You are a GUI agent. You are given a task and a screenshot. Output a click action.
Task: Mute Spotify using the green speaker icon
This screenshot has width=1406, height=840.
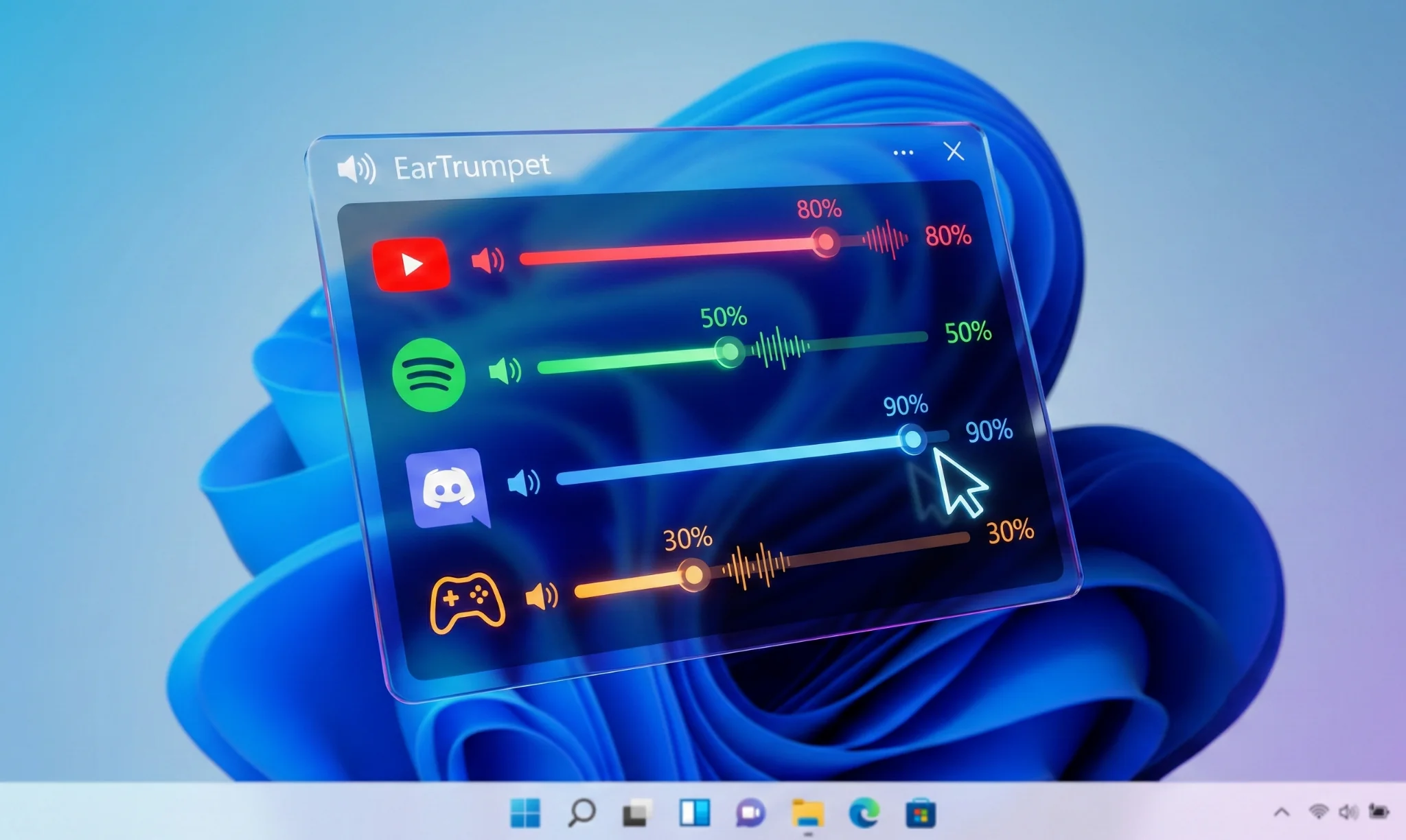click(505, 371)
